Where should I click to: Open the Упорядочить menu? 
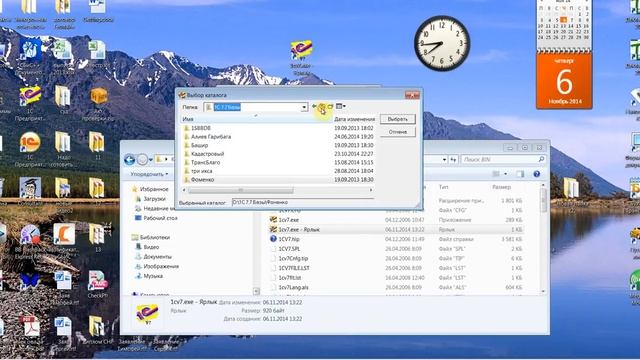click(x=149, y=174)
